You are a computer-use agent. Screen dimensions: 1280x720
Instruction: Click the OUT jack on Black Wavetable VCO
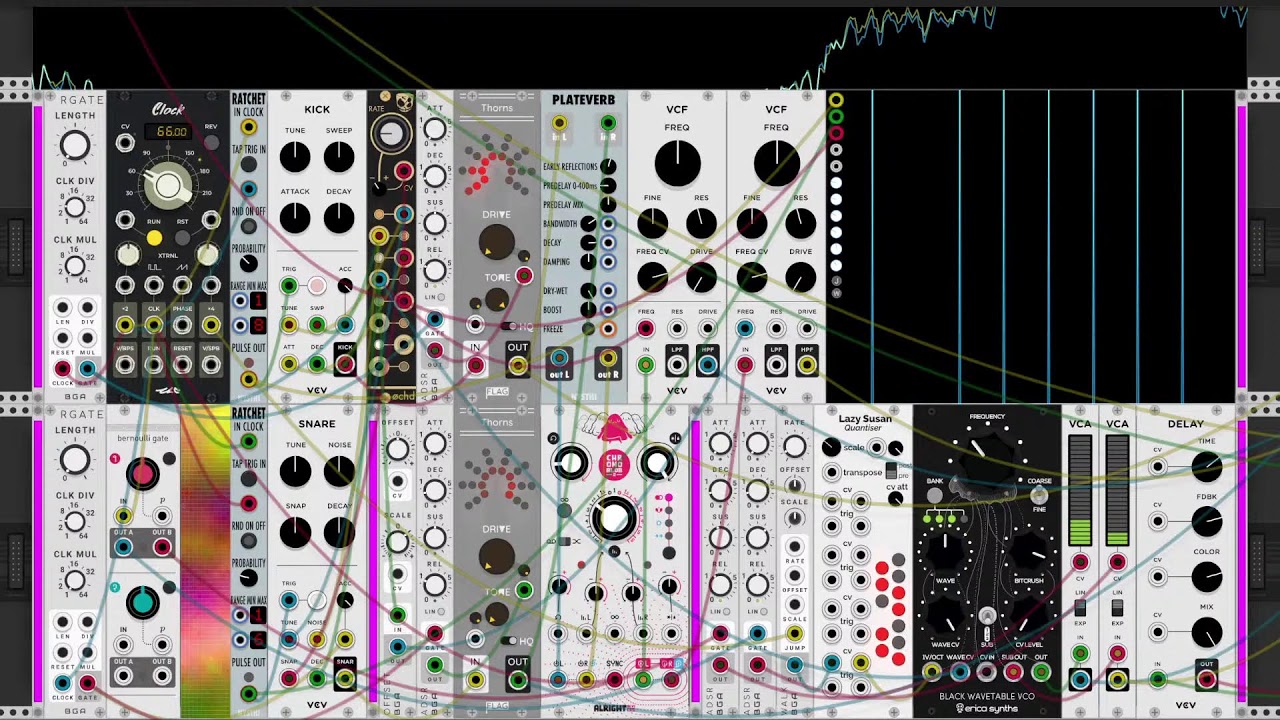[1040, 672]
